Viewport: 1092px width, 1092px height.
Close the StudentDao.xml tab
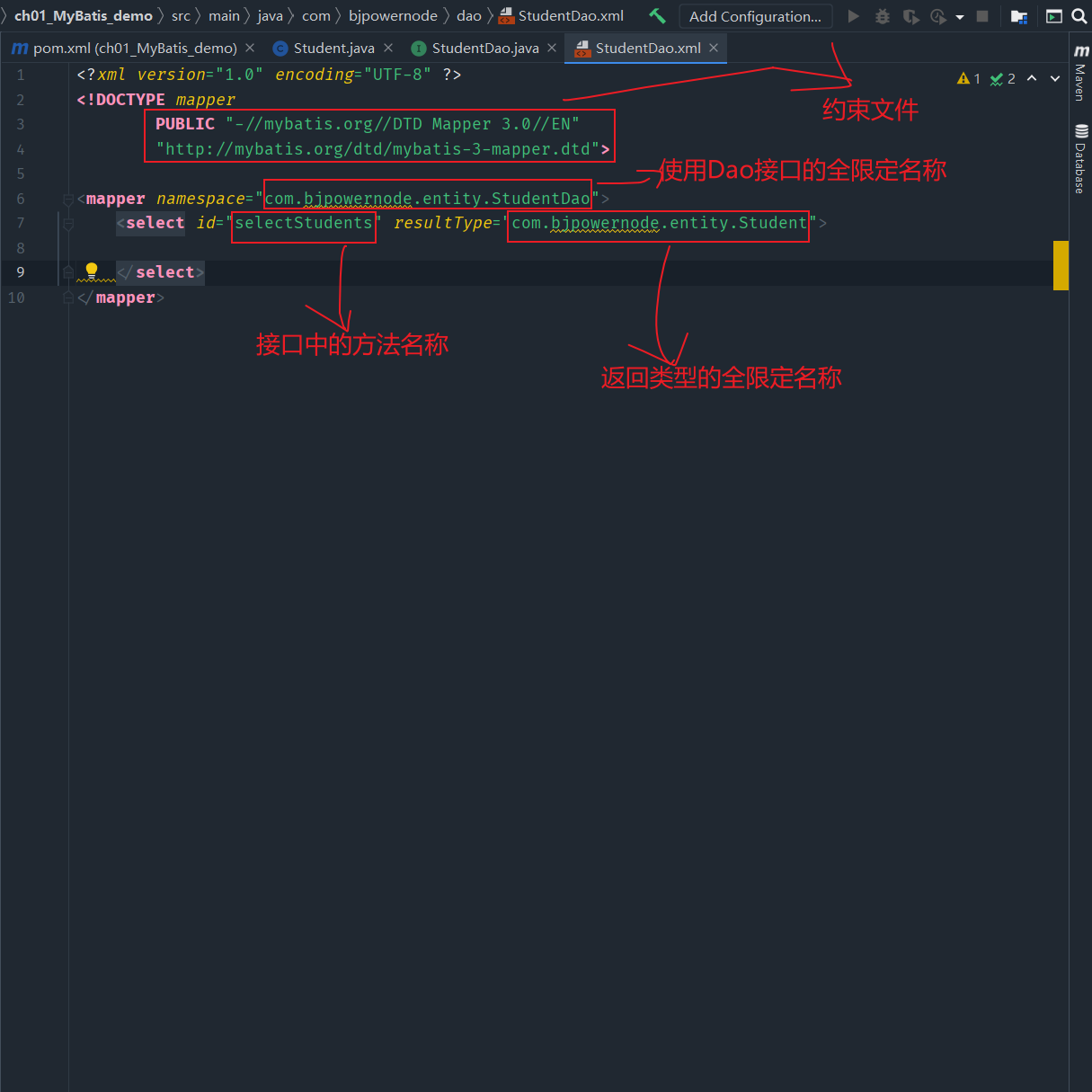coord(714,48)
